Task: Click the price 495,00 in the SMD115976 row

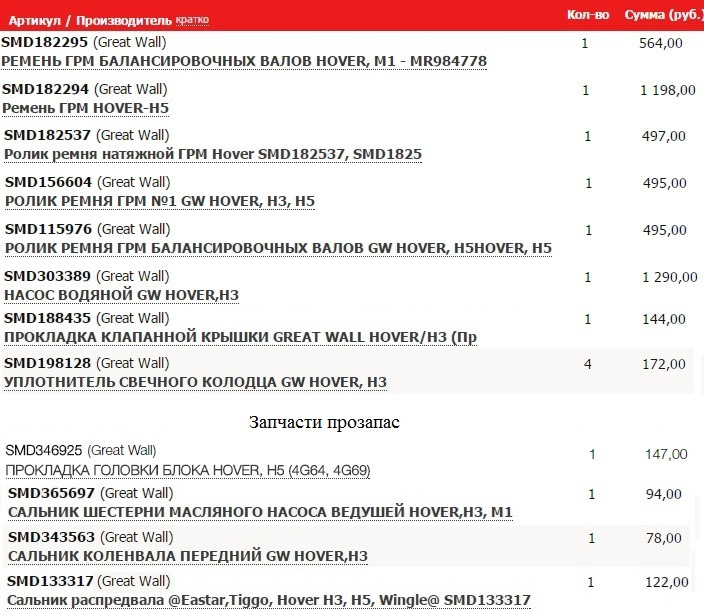Action: click(664, 230)
